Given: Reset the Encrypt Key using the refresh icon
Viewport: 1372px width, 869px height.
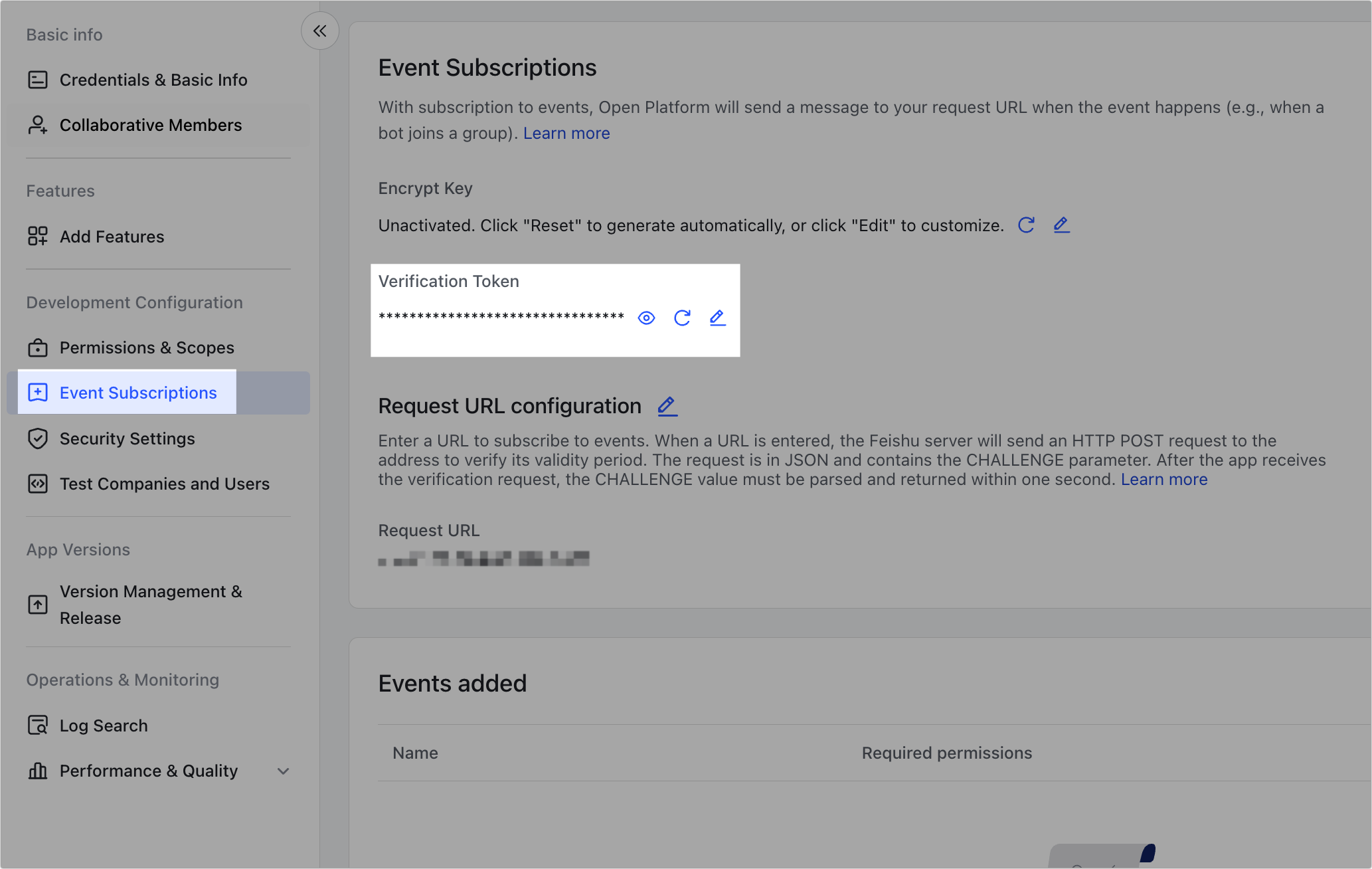Looking at the screenshot, I should 1026,225.
